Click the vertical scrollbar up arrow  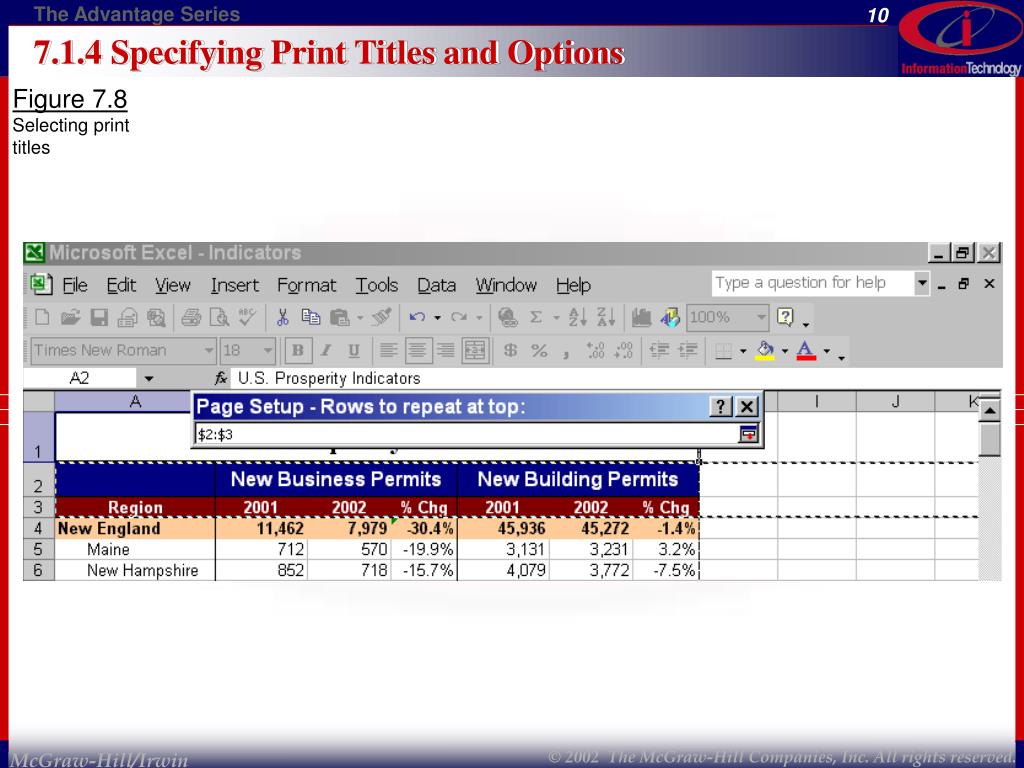coord(990,411)
